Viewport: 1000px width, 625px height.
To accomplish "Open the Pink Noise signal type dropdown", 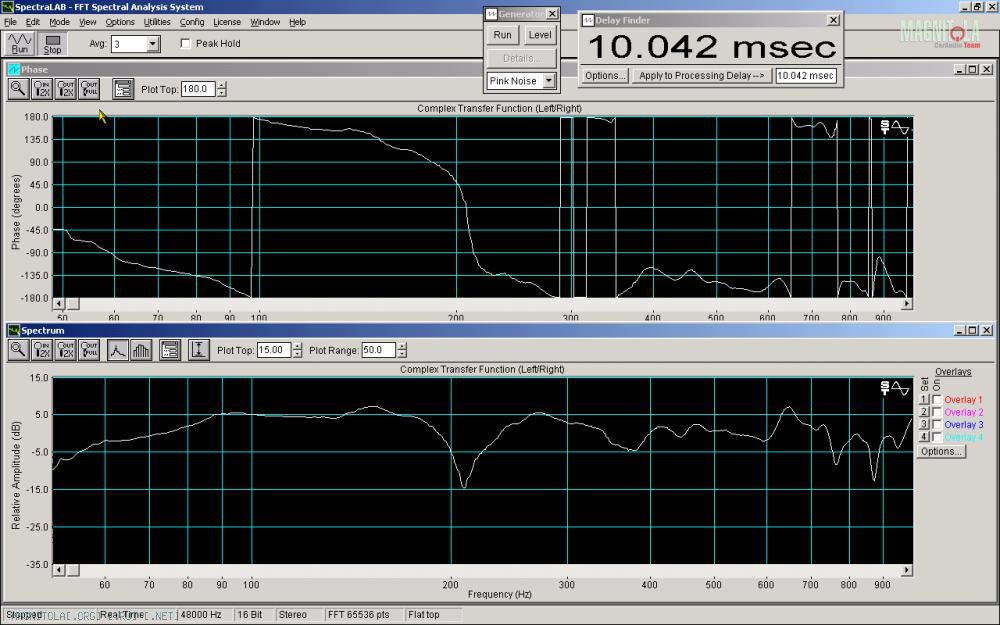I will (548, 81).
